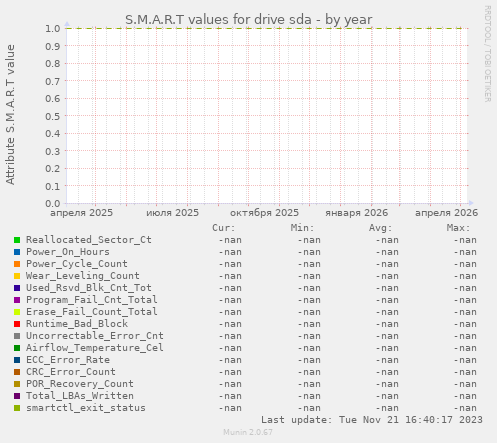Viewport: 497px width, 443px height.
Task: Click the 0.5 y-axis tick label
Action: [x=53, y=116]
